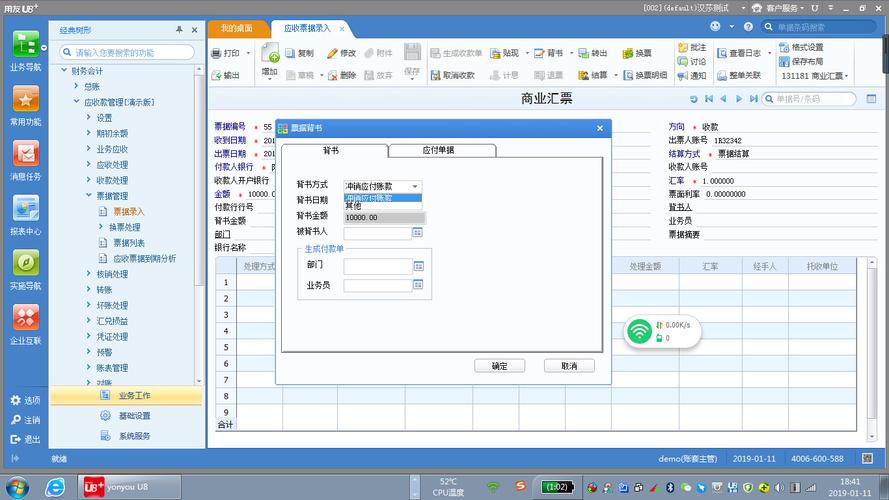Open the 业务导航 sidebar icon
Viewport: 889px width, 500px height.
26,45
